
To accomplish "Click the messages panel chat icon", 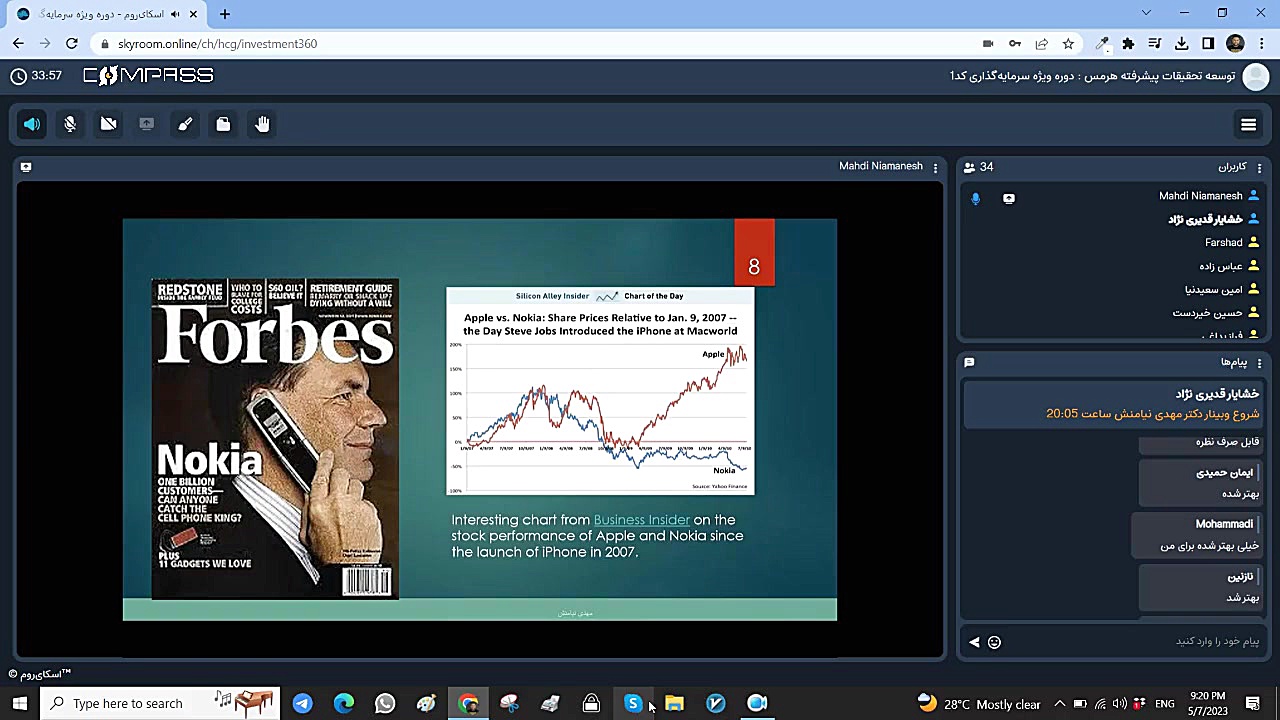I will (969, 362).
